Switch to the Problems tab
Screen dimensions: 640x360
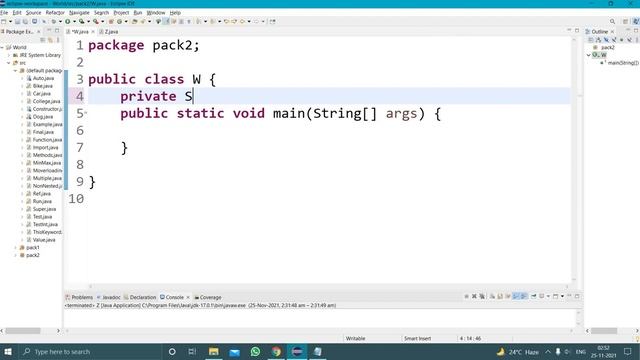(79, 297)
